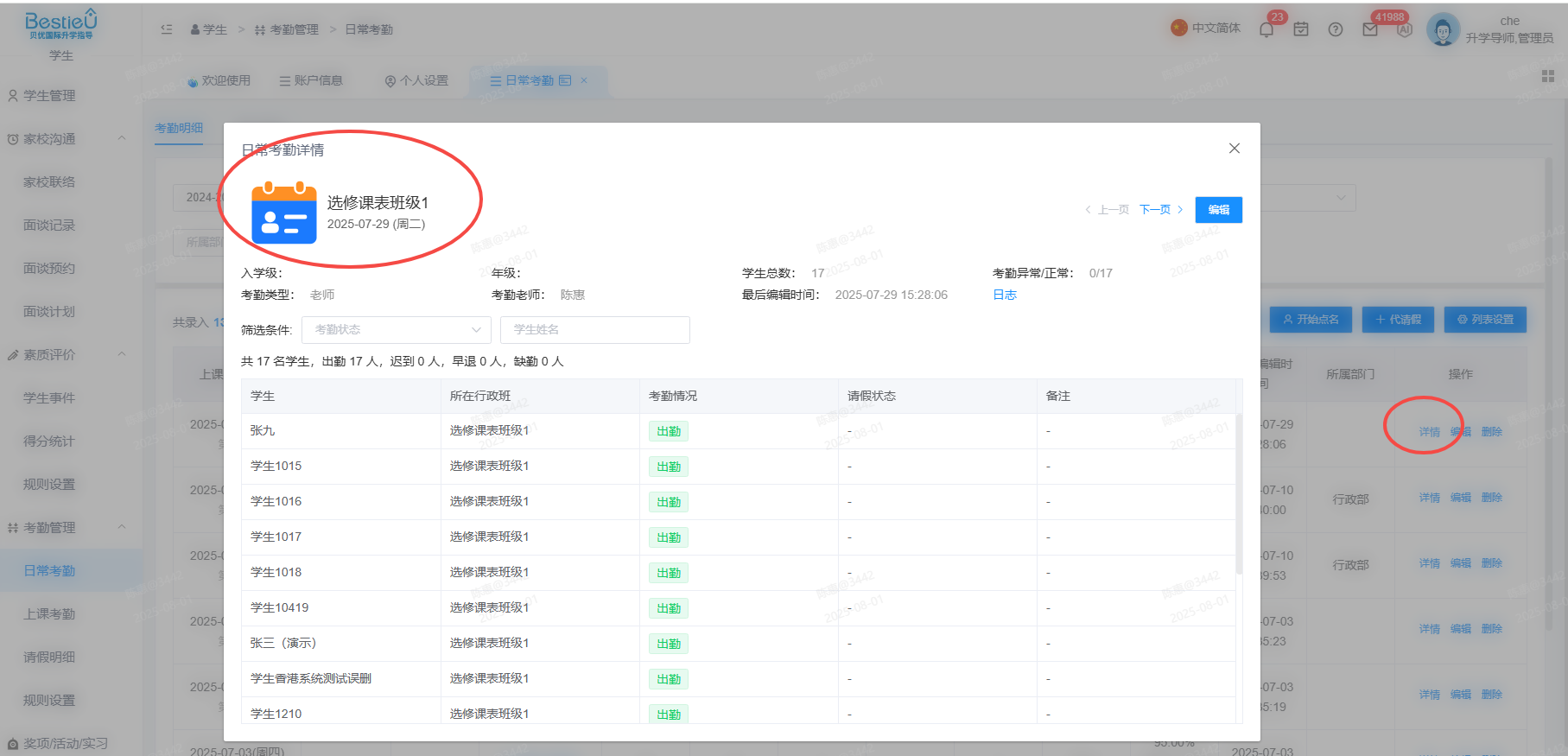This screenshot has height=756, width=1568.
Task: Click the attendance calendar card icon
Action: [284, 213]
